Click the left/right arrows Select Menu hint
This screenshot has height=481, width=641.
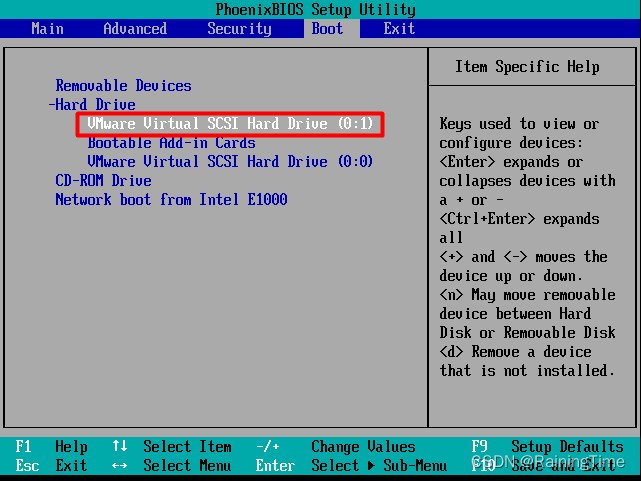coord(172,465)
